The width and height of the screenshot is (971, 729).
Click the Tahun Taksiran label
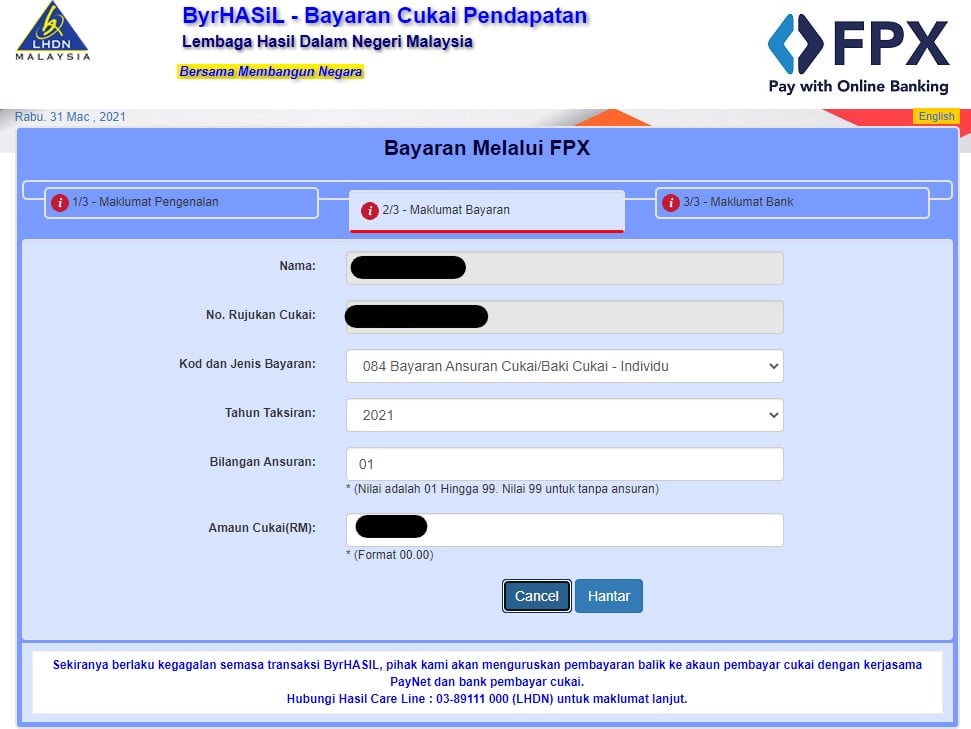coord(270,413)
